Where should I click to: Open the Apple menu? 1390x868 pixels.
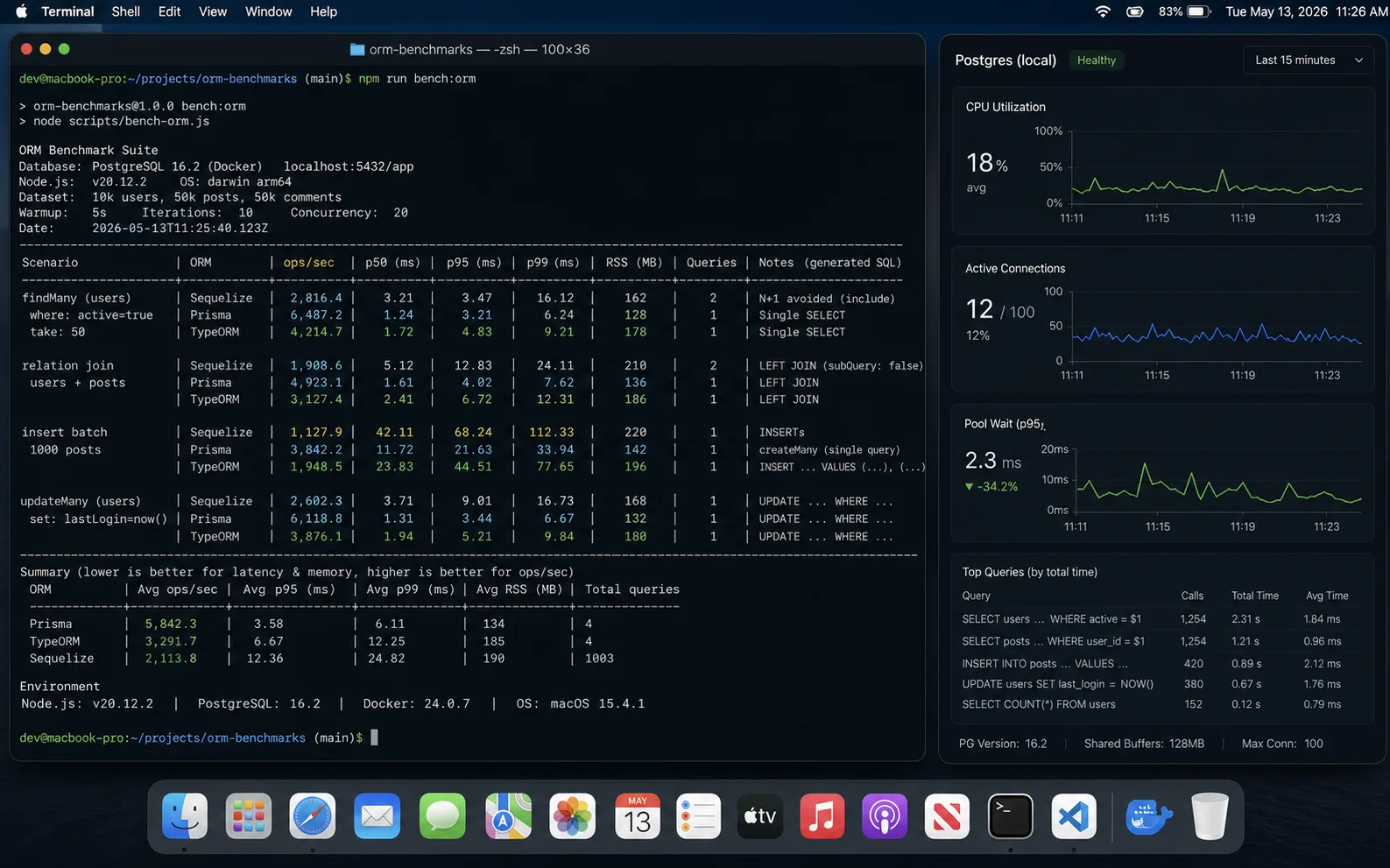[x=22, y=11]
